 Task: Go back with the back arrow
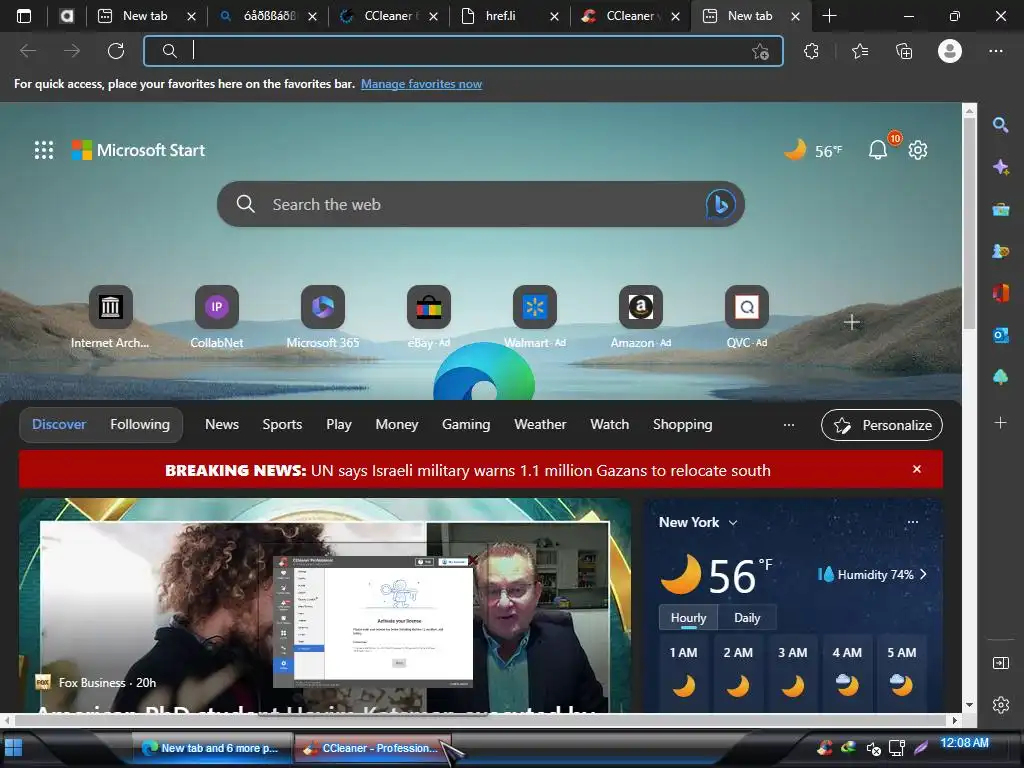click(27, 51)
